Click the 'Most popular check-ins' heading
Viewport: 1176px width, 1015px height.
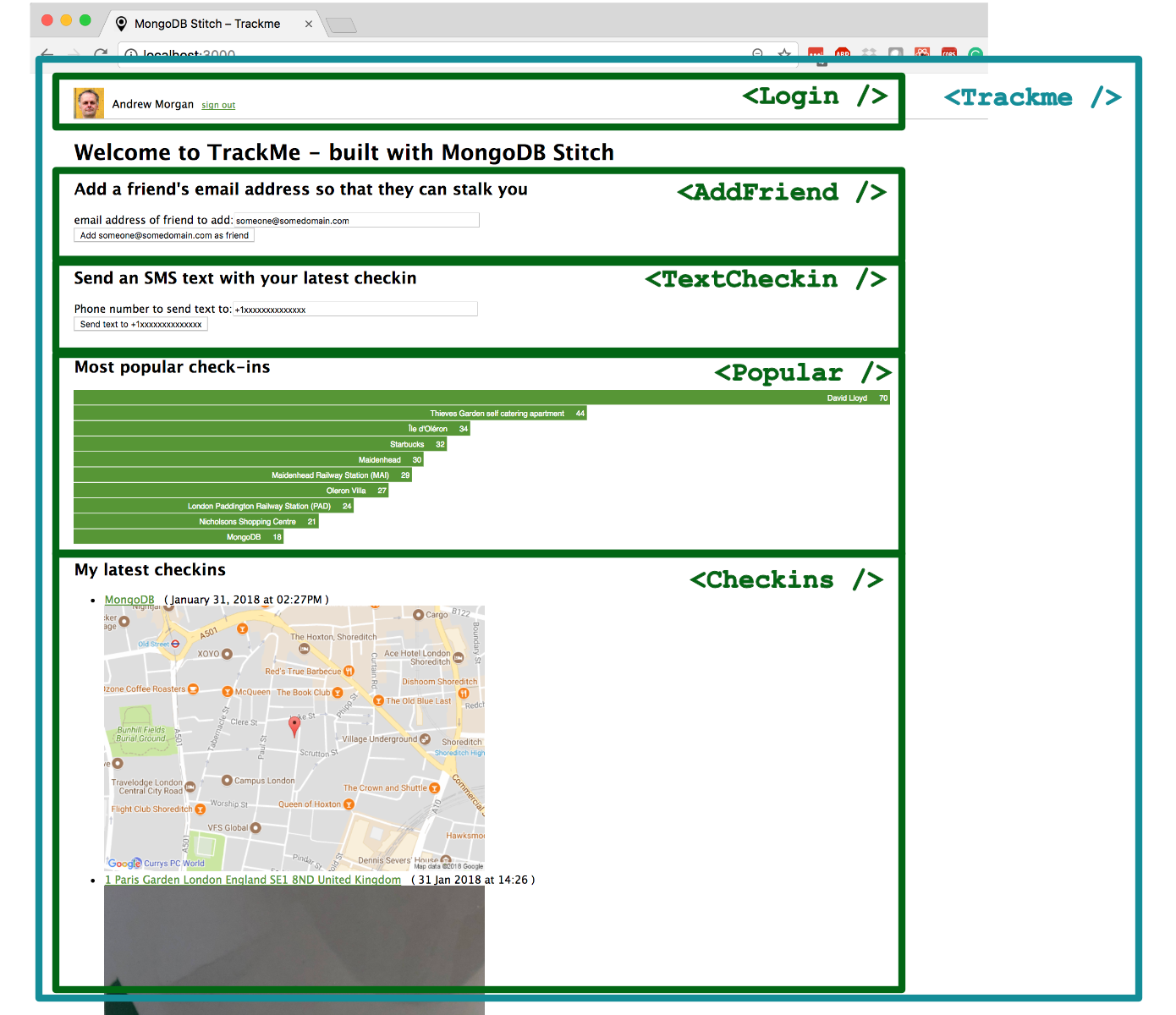pyautogui.click(x=173, y=367)
